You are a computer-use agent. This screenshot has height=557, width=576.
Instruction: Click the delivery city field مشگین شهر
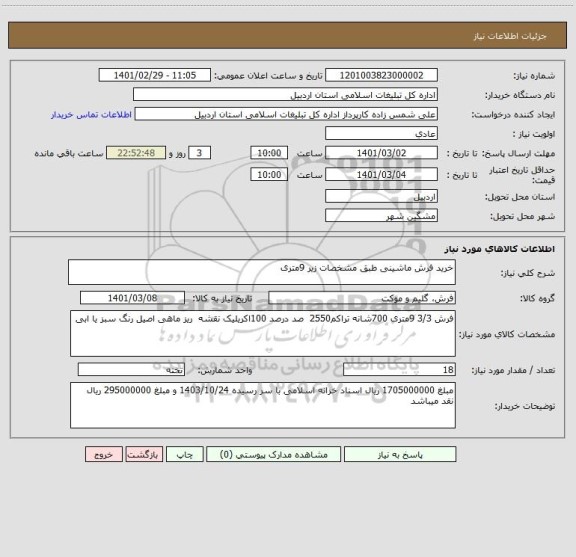pos(381,216)
